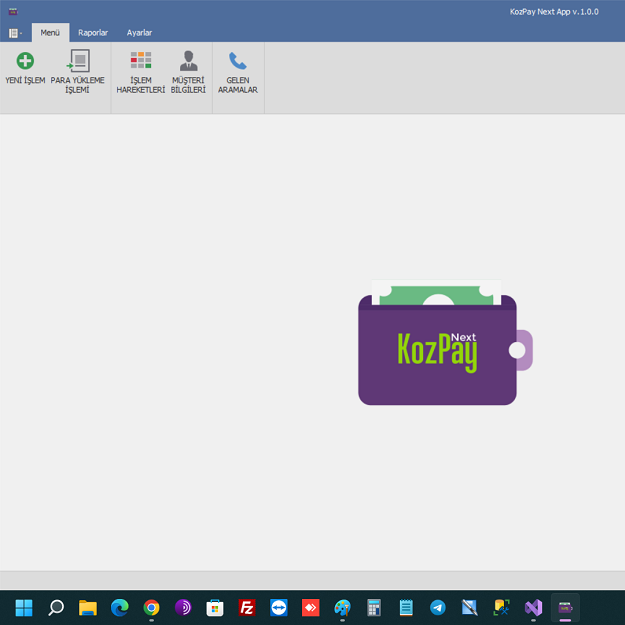
Task: Switch to Visual Studio in the taskbar
Action: point(533,607)
